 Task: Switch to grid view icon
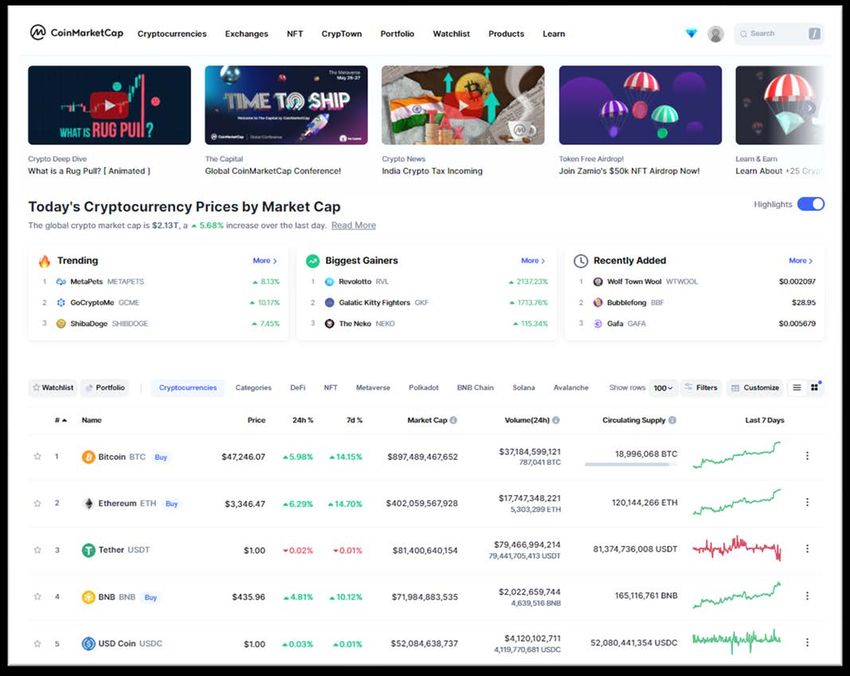pyautogui.click(x=814, y=388)
